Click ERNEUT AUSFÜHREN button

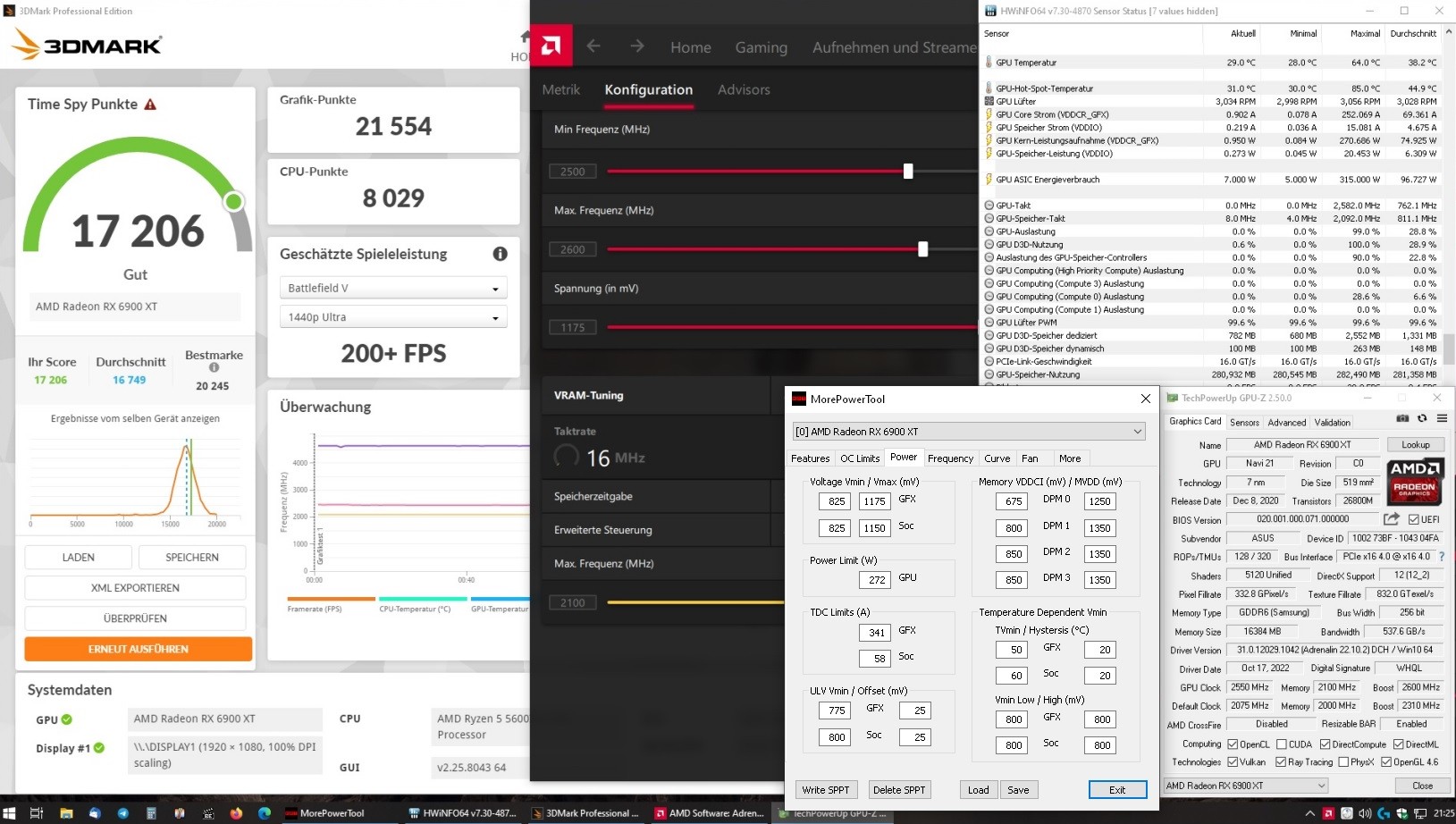point(139,649)
